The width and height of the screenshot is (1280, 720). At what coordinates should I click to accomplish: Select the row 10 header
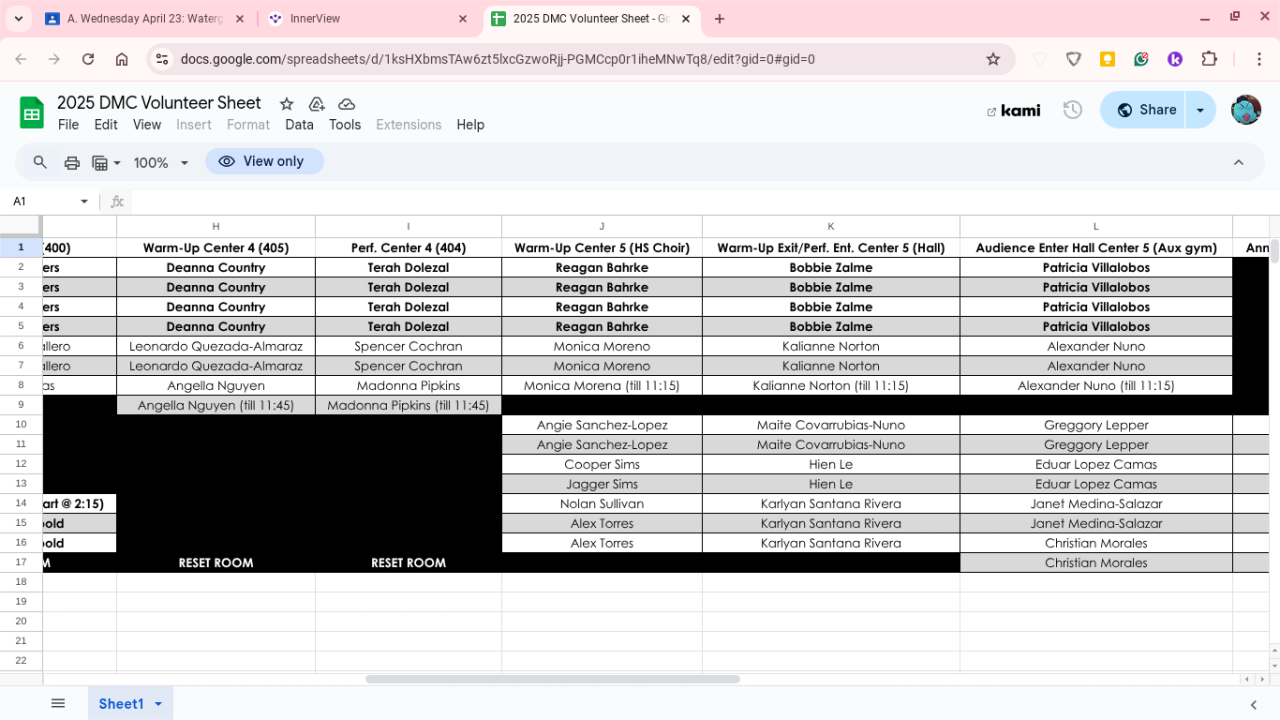[21, 425]
